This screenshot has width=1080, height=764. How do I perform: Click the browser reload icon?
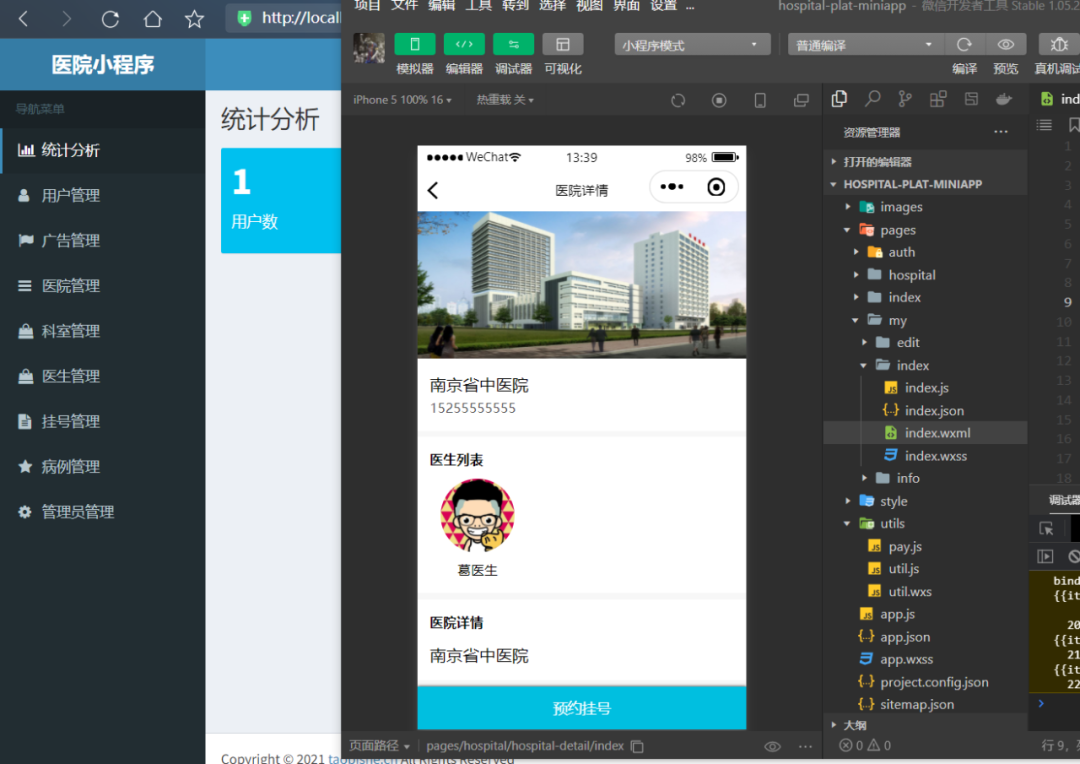[x=110, y=19]
